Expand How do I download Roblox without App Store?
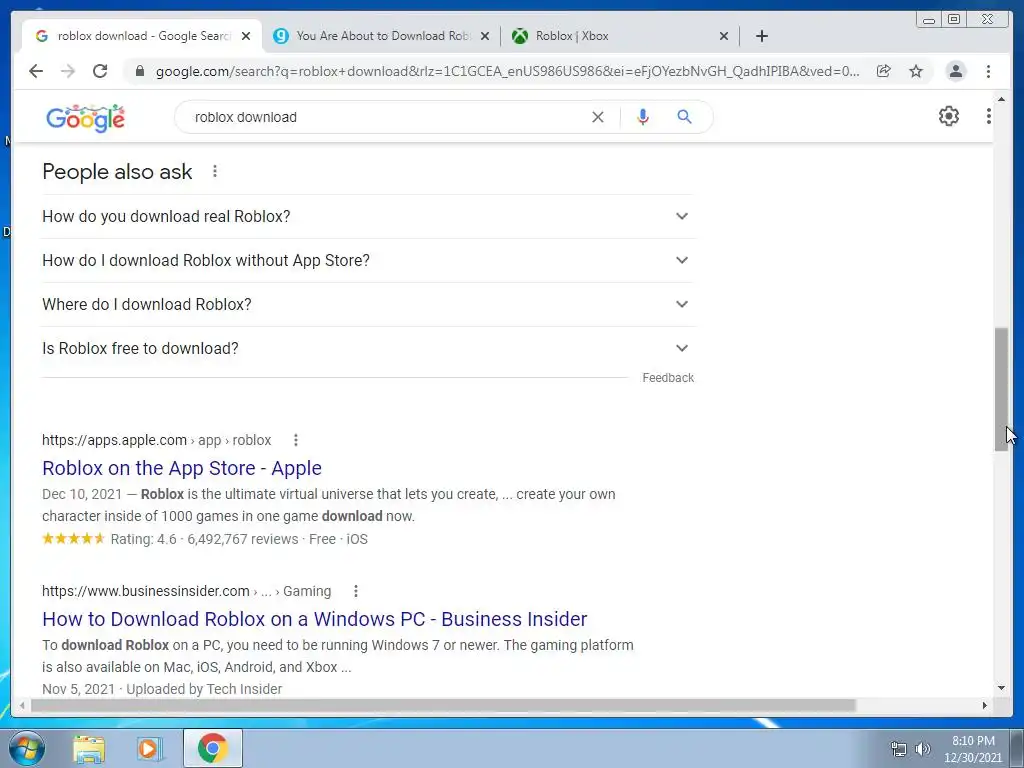Viewport: 1024px width, 768px height. pos(368,260)
